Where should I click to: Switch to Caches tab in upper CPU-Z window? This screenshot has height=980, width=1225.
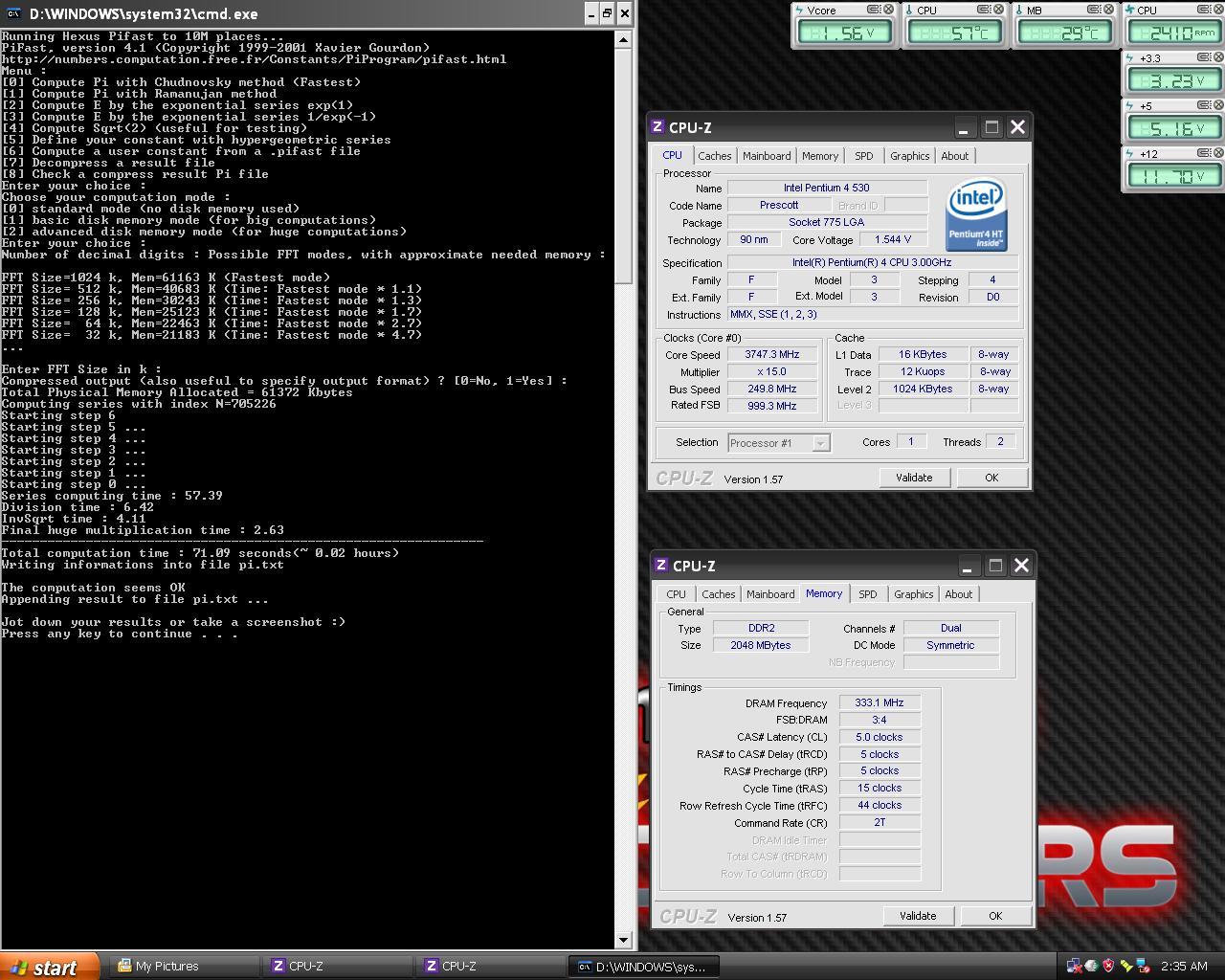[x=714, y=156]
